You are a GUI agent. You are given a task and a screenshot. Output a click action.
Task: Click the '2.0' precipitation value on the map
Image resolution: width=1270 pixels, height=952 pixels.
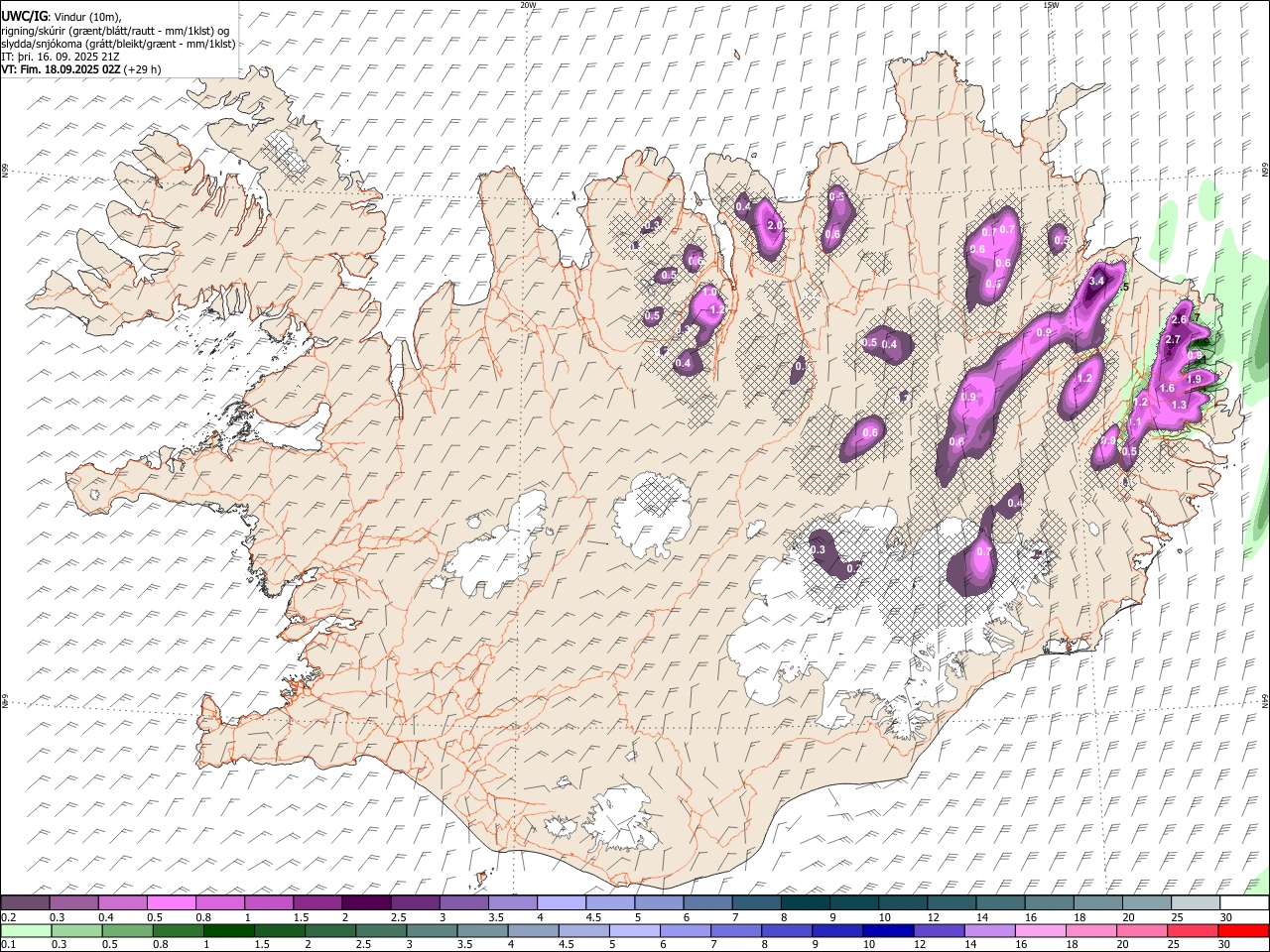click(x=775, y=226)
